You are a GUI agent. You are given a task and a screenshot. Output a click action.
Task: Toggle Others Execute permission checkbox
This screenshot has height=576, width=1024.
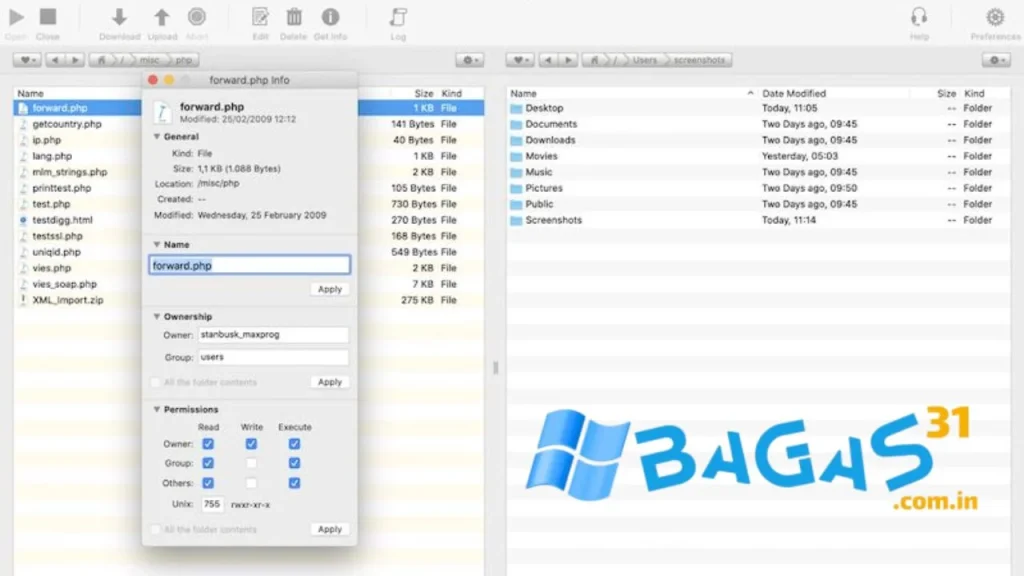tap(295, 483)
